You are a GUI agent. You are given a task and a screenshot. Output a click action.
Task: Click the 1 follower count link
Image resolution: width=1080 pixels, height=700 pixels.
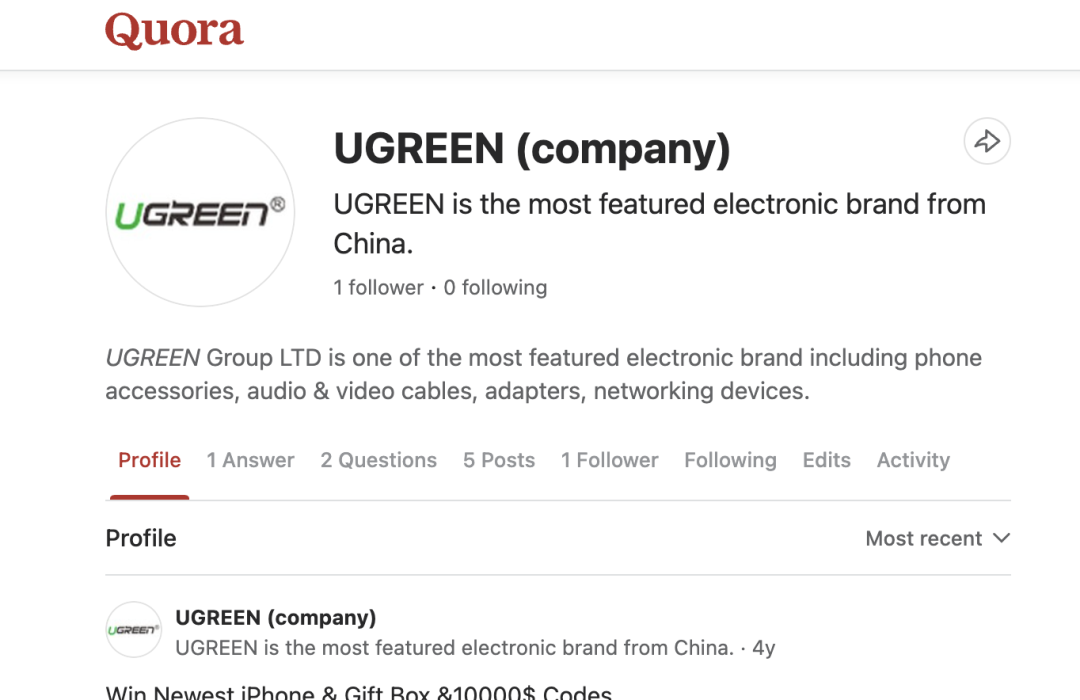coord(378,287)
